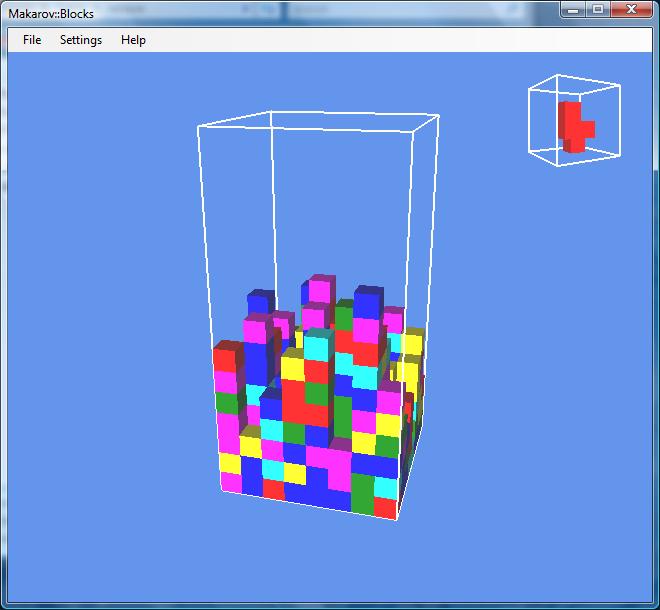Open the Settings menu

coord(81,40)
